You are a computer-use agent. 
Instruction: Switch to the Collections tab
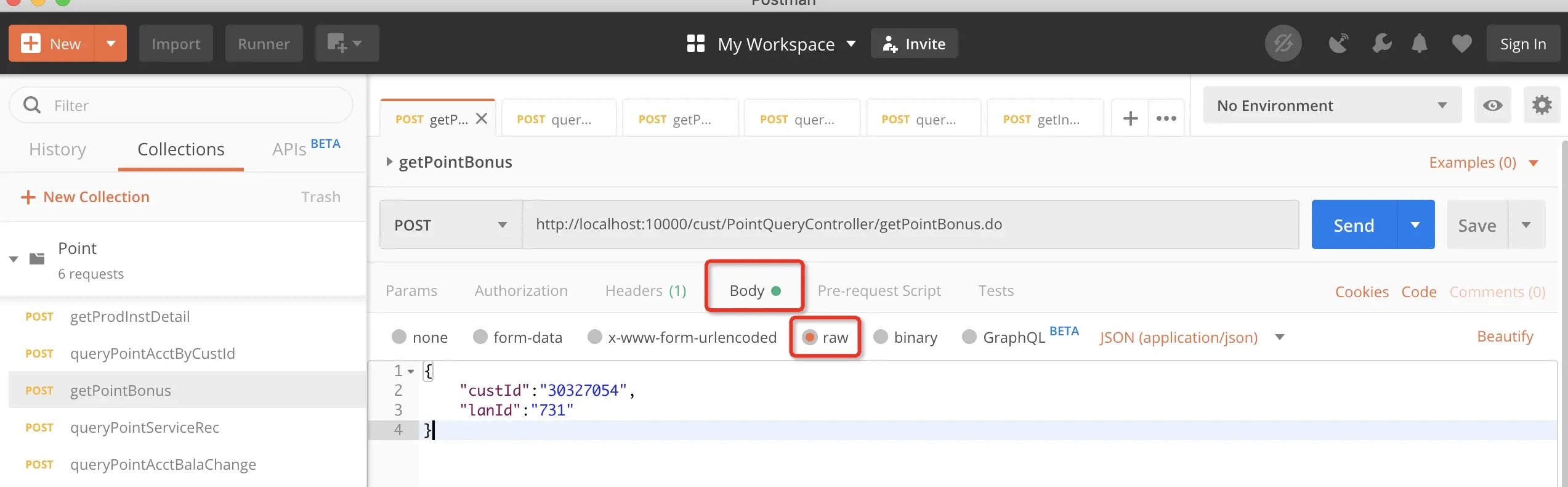(x=181, y=149)
